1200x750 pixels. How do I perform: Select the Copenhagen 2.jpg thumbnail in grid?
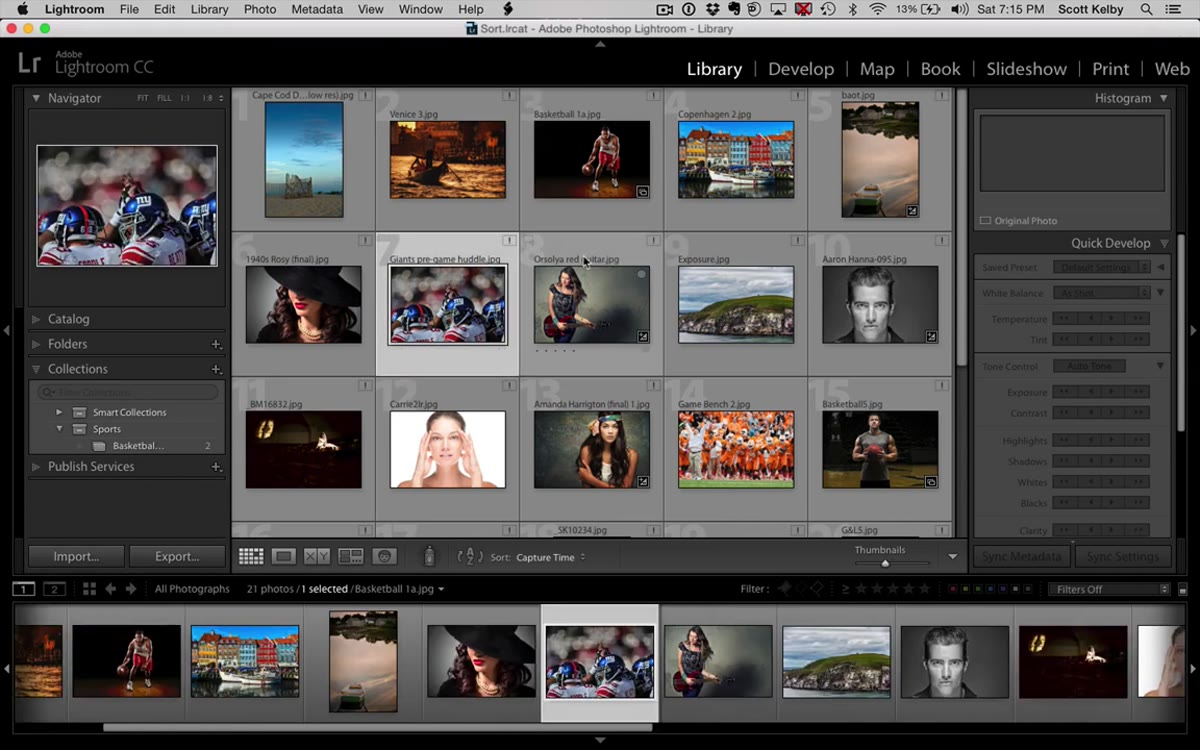(x=736, y=160)
